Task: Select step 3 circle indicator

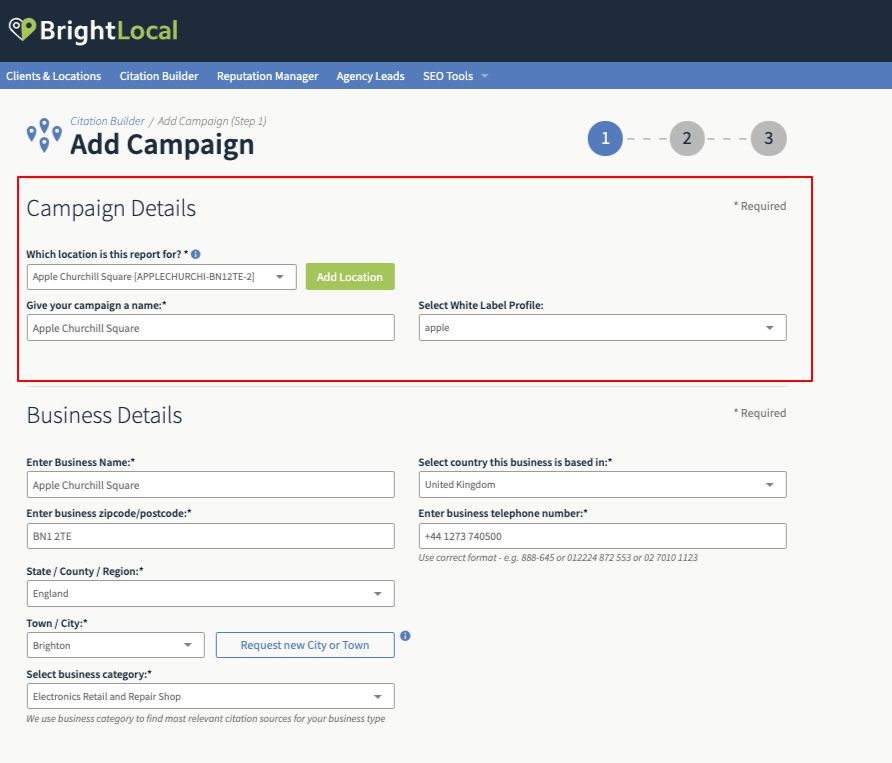Action: click(x=769, y=138)
